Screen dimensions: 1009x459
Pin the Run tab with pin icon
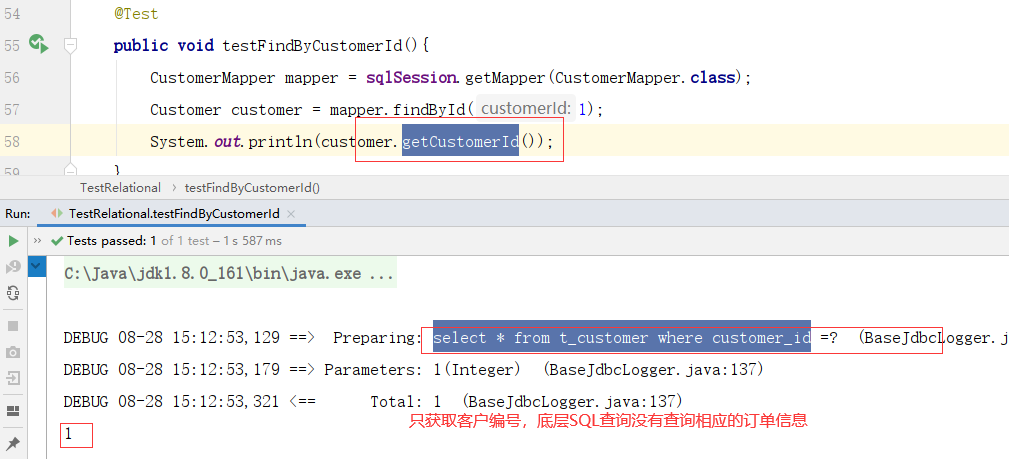click(13, 443)
